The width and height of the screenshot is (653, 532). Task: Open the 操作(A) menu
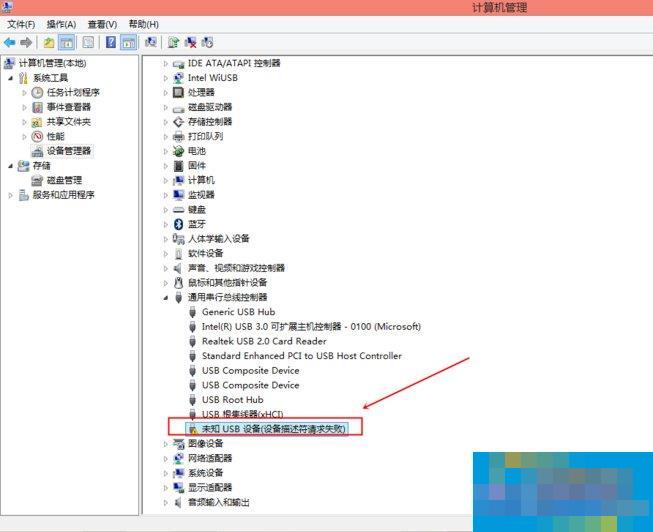point(61,25)
